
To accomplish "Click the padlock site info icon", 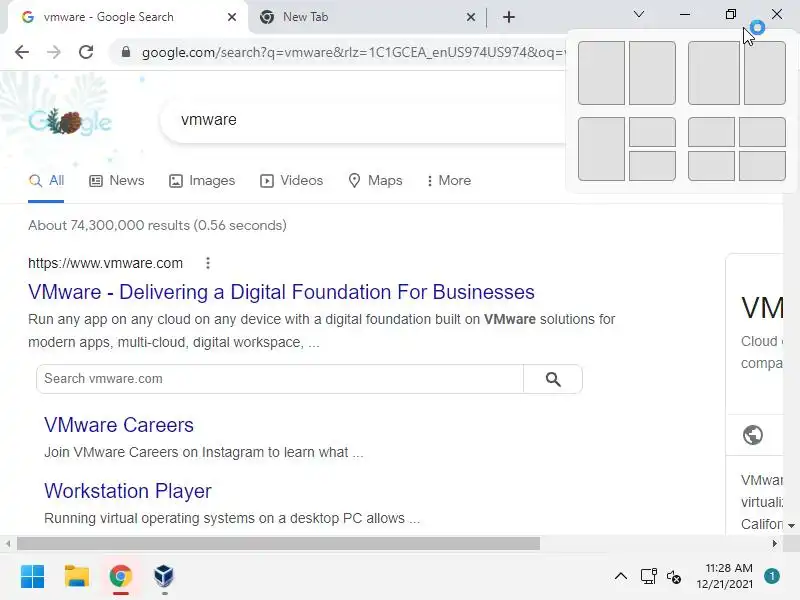I will (x=126, y=52).
